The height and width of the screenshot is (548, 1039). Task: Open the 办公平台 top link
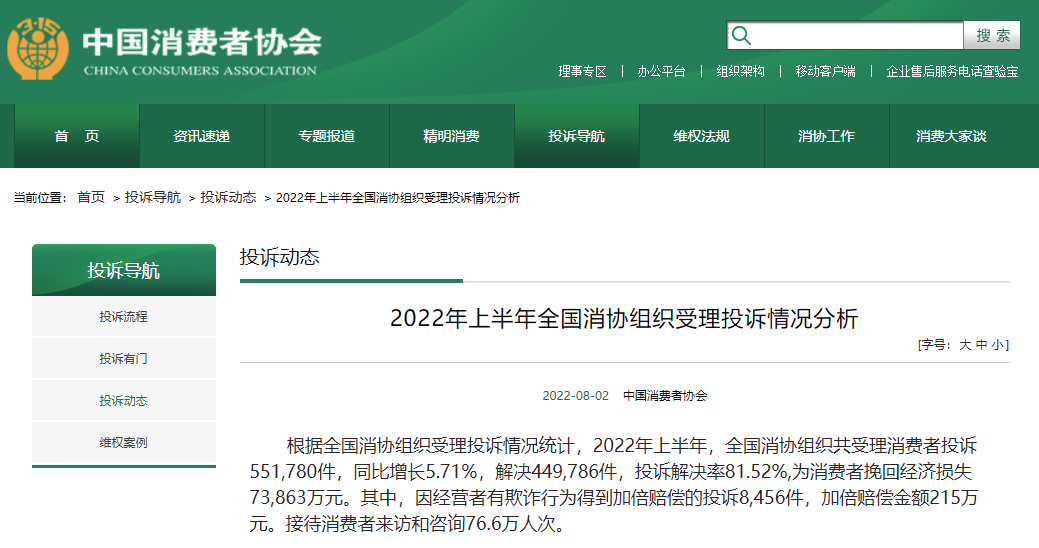pos(661,72)
